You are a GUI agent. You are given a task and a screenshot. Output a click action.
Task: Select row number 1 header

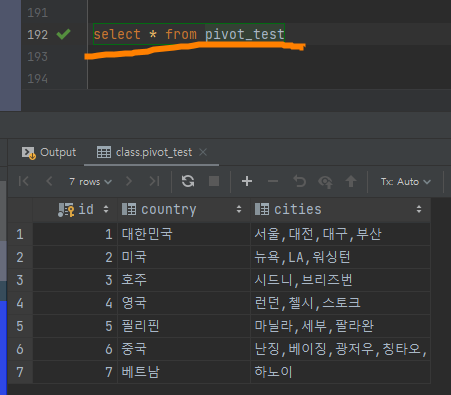(x=20, y=234)
